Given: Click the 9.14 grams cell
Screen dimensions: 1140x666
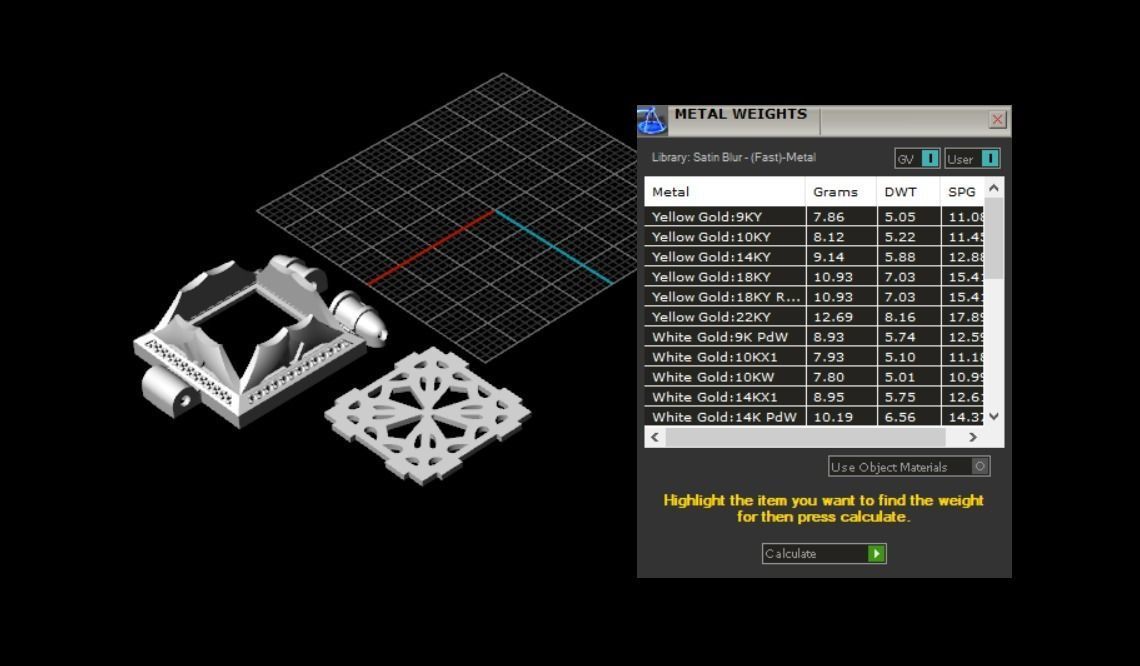Looking at the screenshot, I should pyautogui.click(x=842, y=257).
